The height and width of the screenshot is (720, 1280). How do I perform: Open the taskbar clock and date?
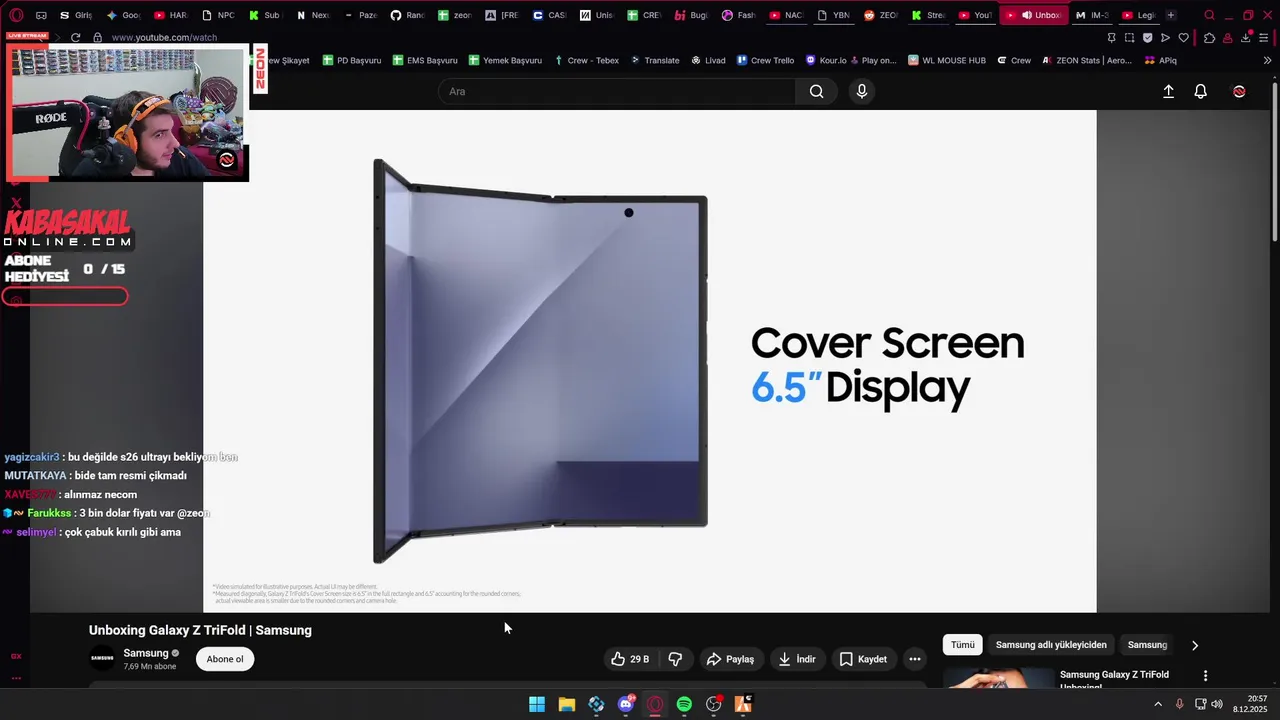1250,704
